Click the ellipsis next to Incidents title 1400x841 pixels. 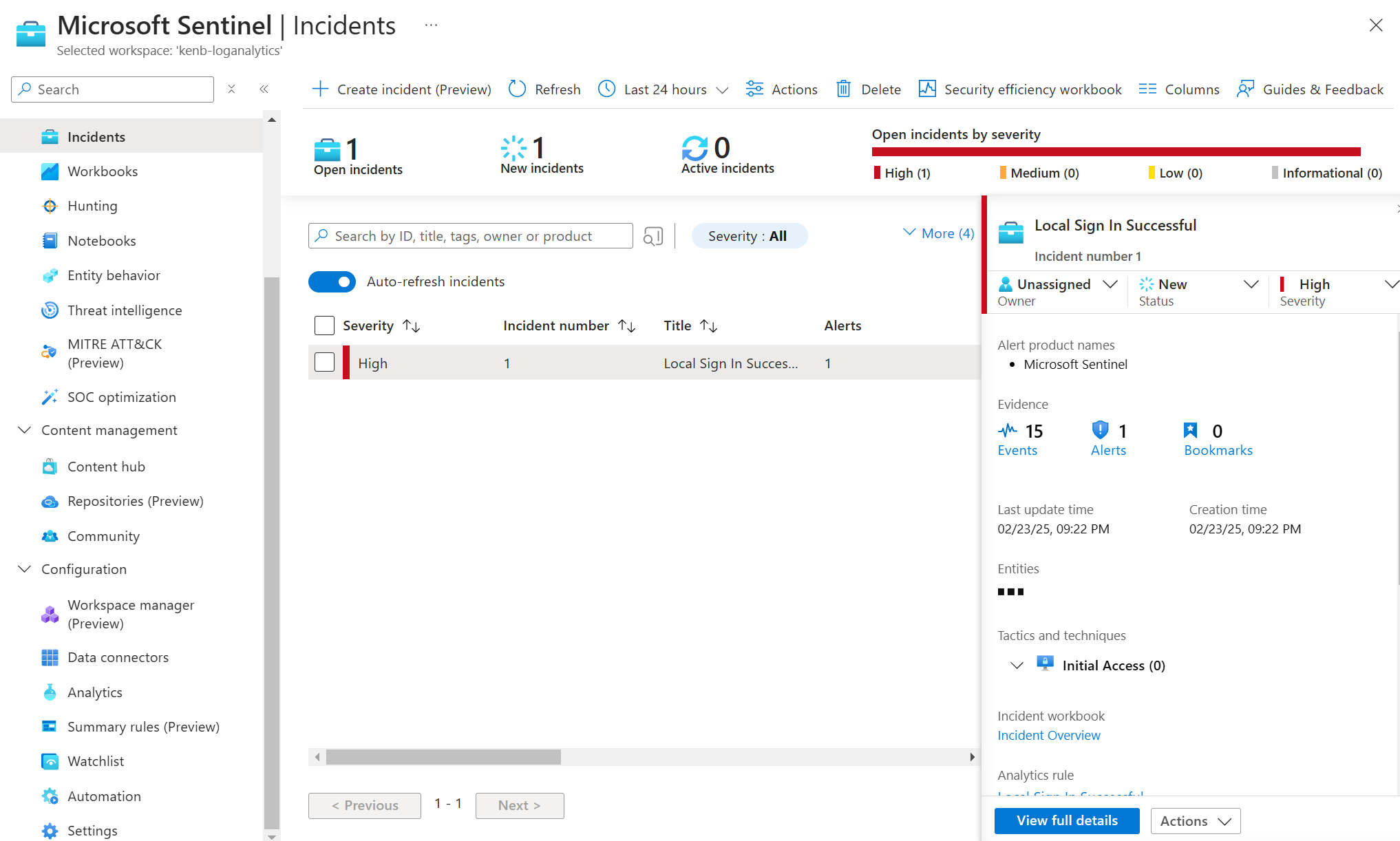431,25
